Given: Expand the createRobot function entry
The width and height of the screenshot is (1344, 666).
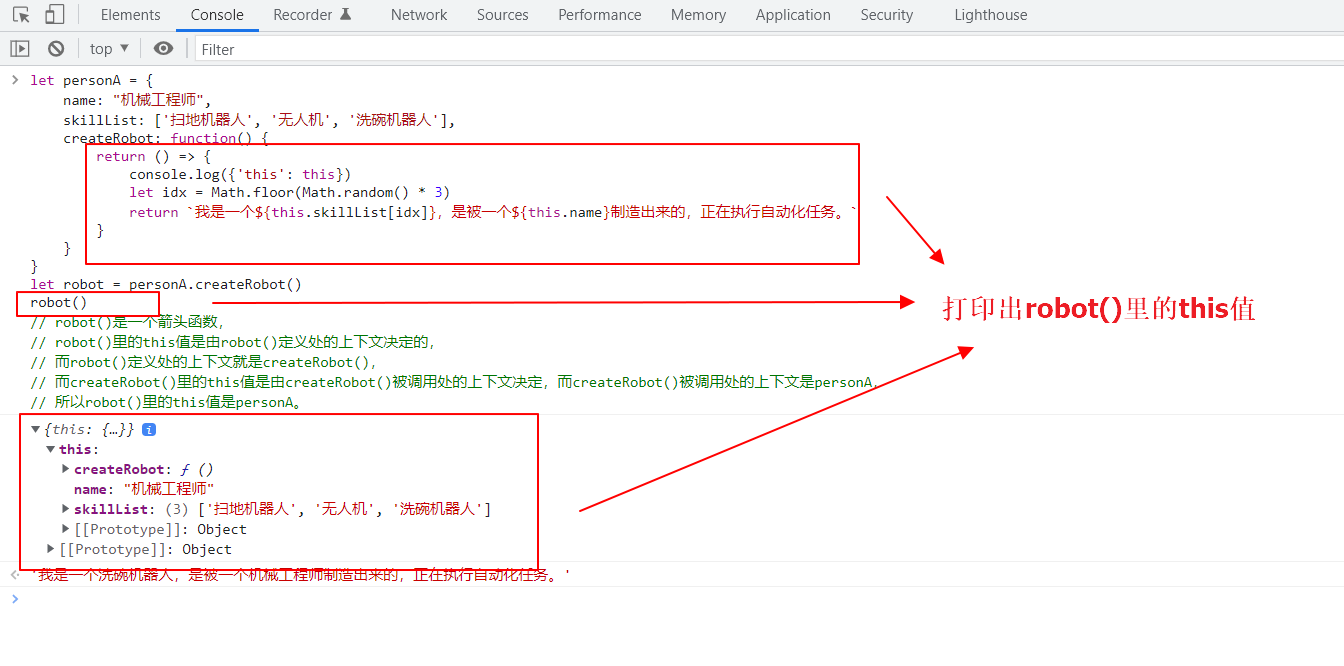Looking at the screenshot, I should point(65,469).
